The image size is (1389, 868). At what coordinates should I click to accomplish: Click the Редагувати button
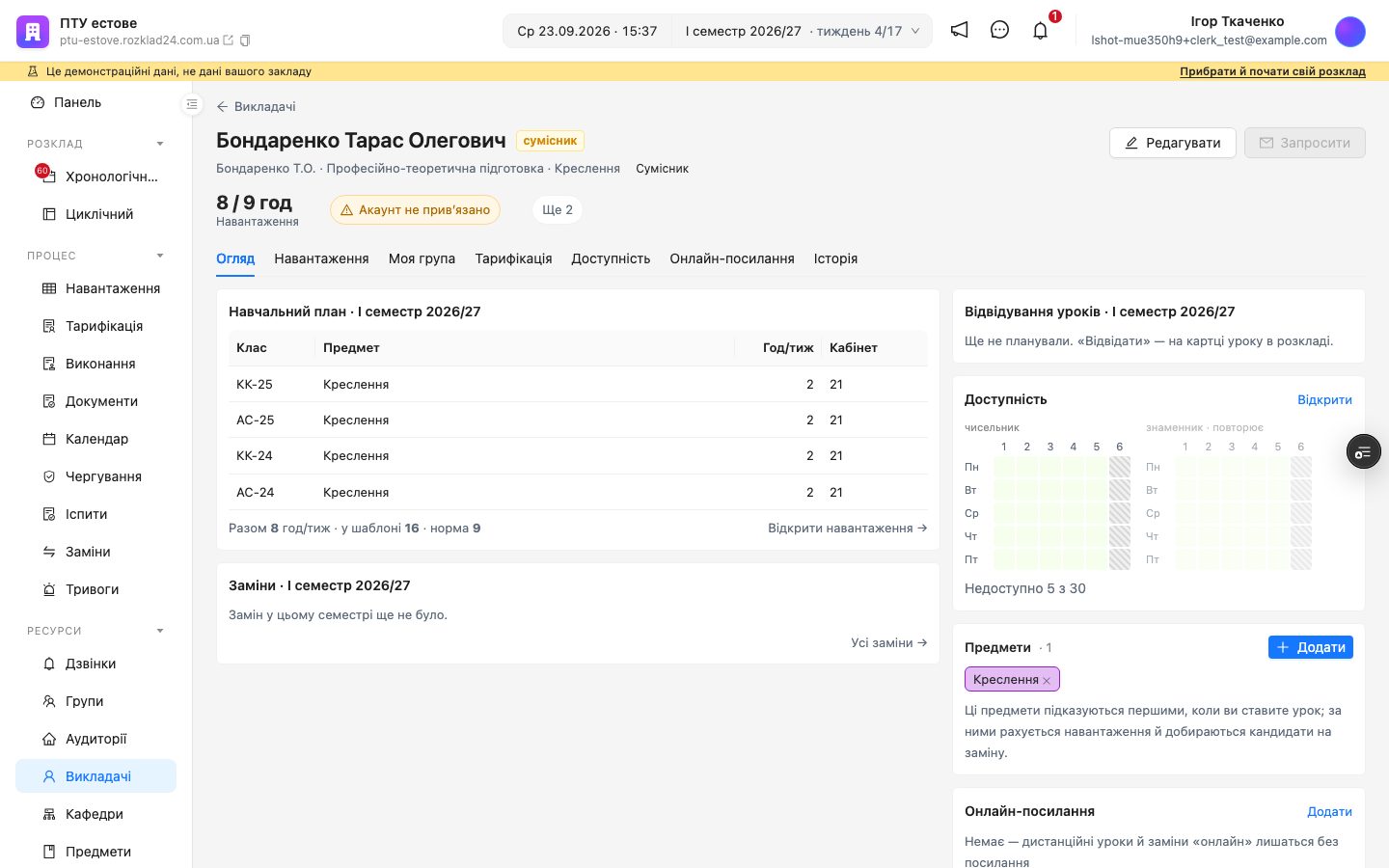[1172, 143]
